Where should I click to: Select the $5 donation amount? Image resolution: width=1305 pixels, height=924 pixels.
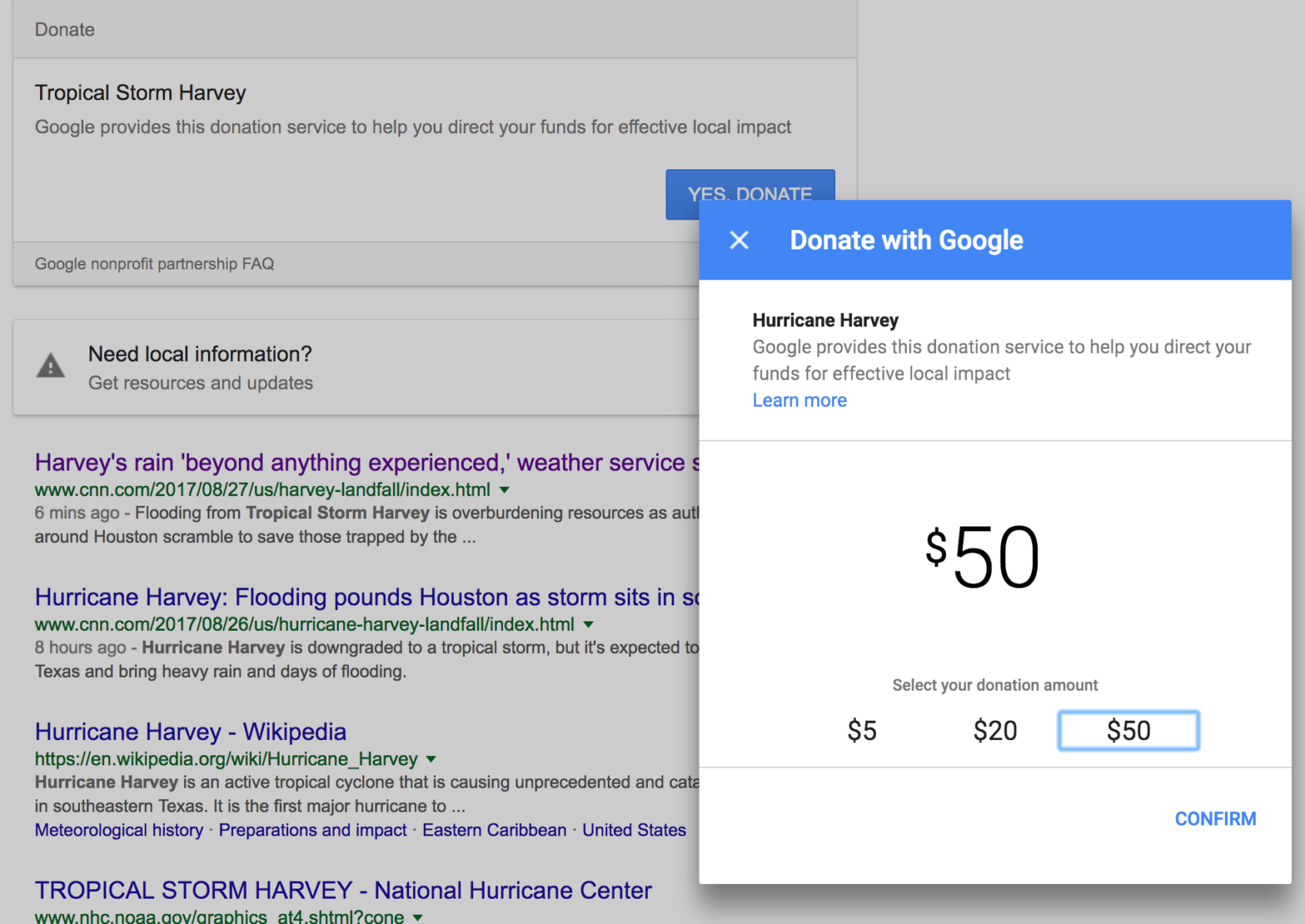(862, 731)
